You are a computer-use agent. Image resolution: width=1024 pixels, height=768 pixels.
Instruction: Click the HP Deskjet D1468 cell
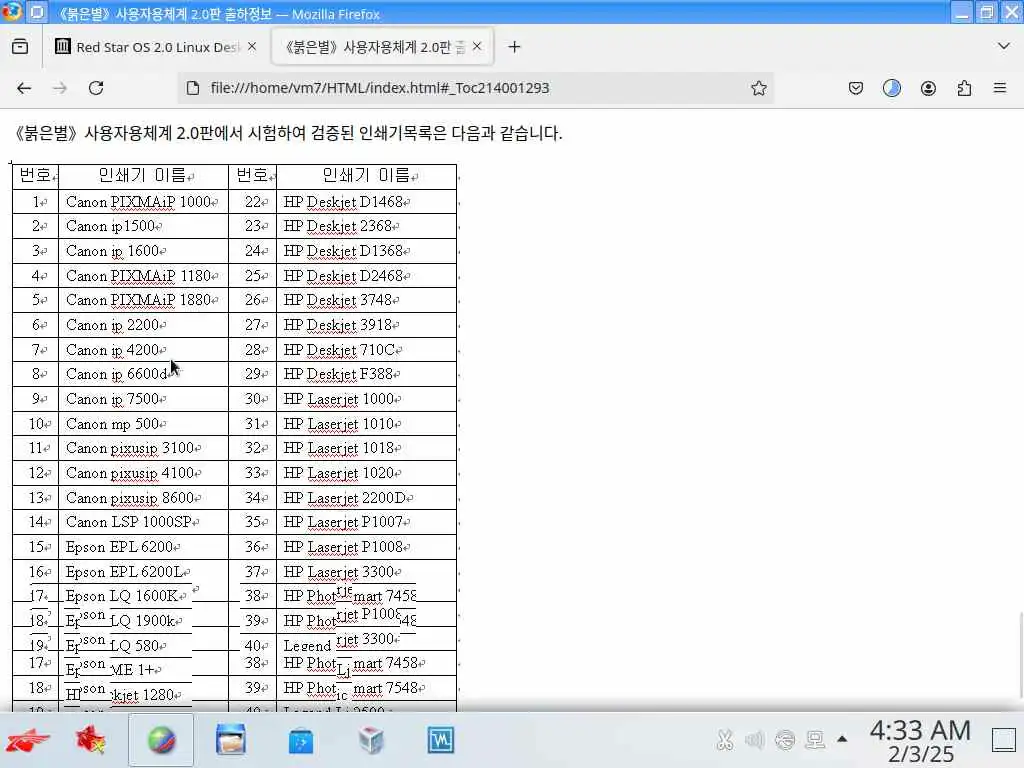[366, 202]
